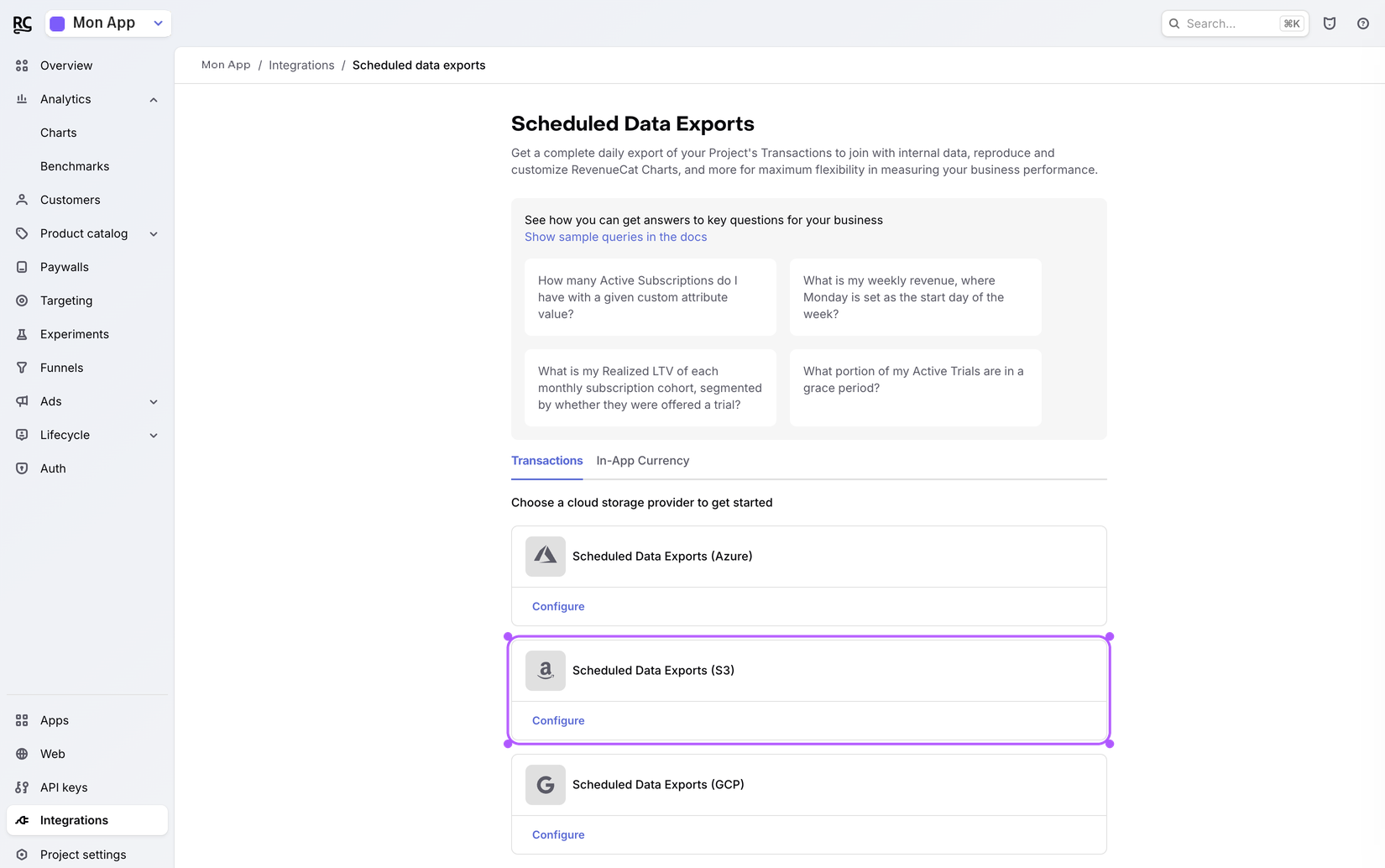Click the Azure logo icon
1385x868 pixels.
546,557
